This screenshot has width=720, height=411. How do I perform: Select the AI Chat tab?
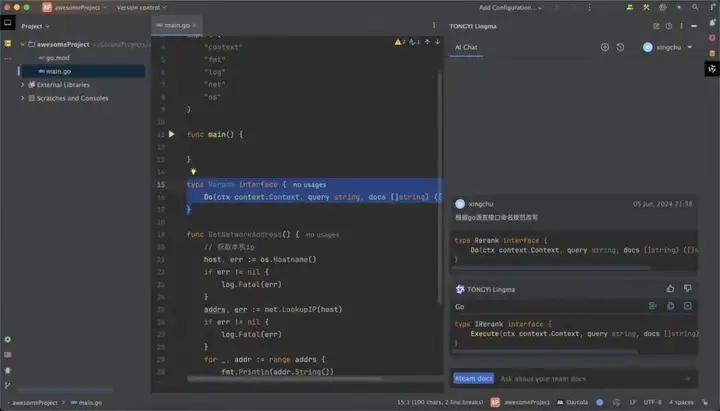tap(466, 47)
